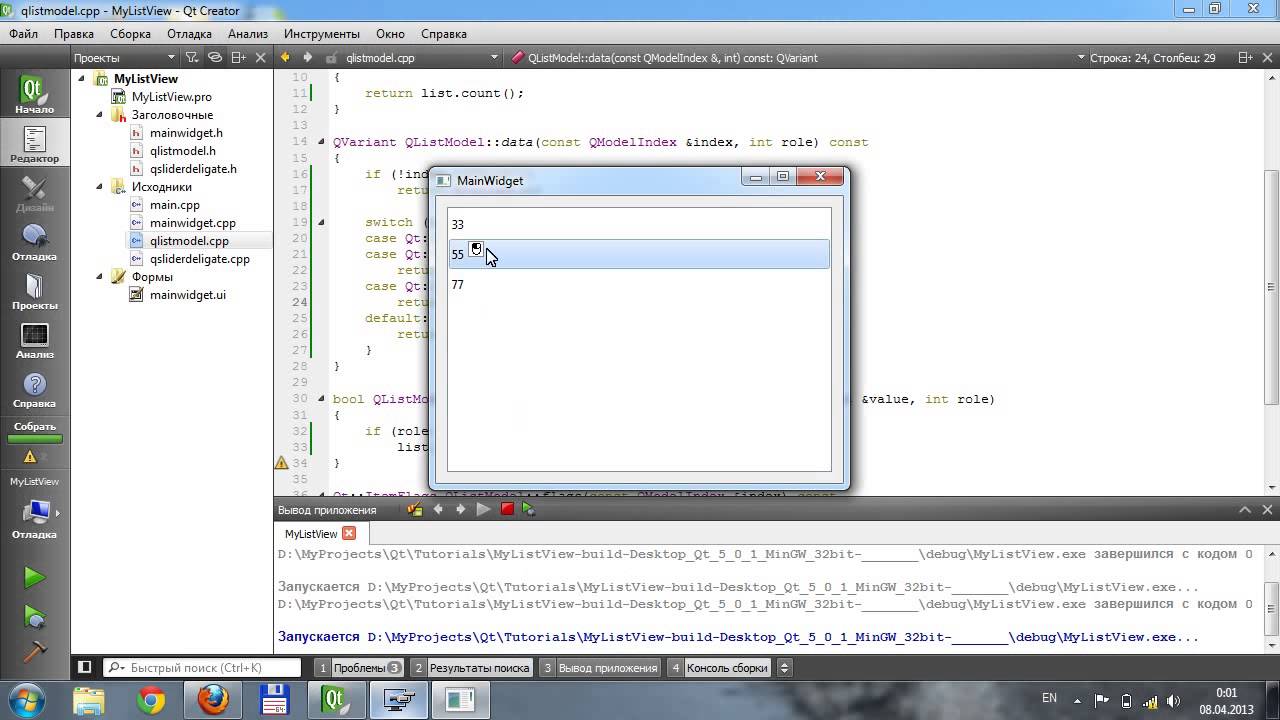
Task: Click the attach-to-application icon in output toolbar
Action: (x=415, y=510)
